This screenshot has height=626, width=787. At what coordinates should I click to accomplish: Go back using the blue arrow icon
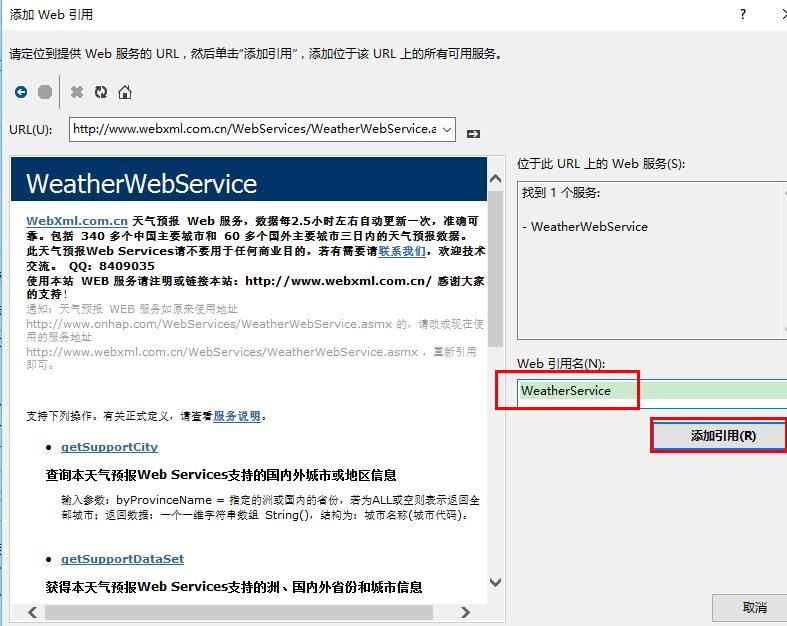21,92
